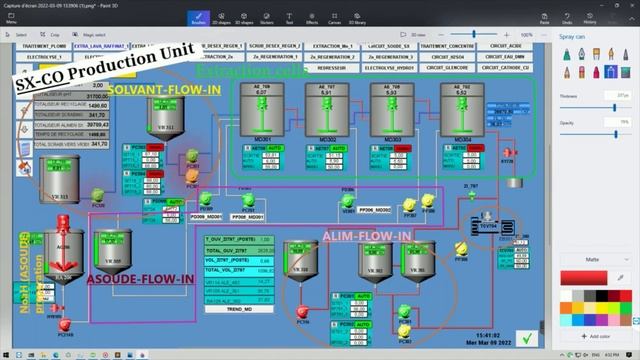Screen dimensions: 640x360
Task: Choose the Select tool
Action: pyautogui.click(x=17, y=35)
